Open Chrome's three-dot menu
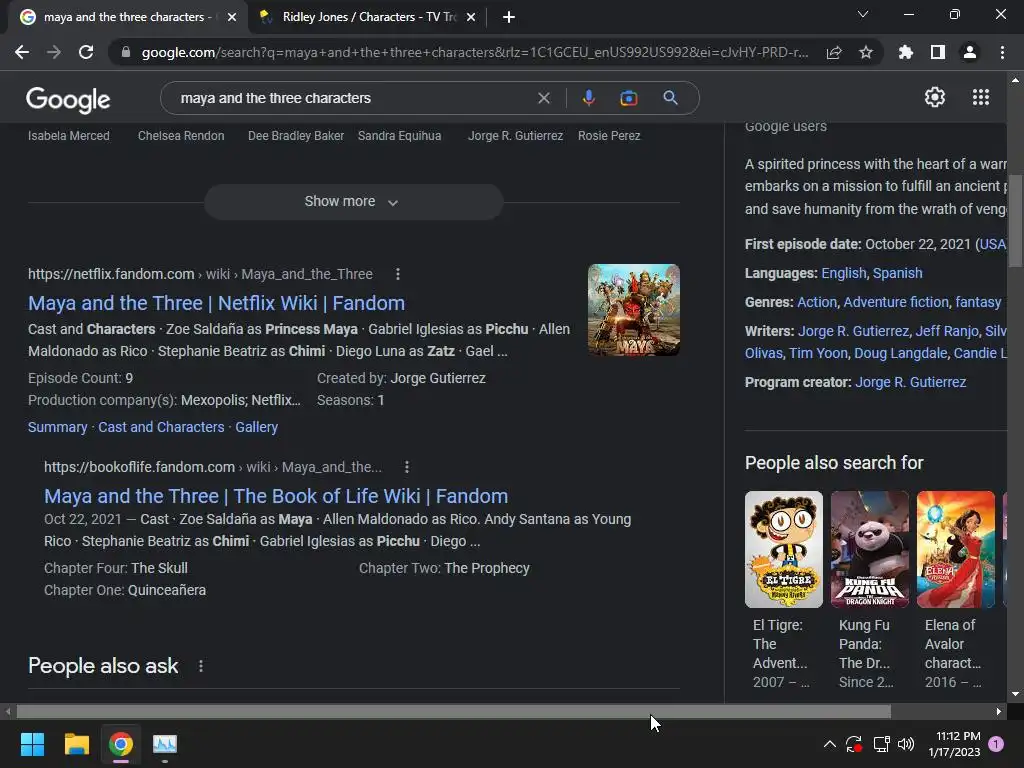This screenshot has height=768, width=1024. tap(1002, 52)
